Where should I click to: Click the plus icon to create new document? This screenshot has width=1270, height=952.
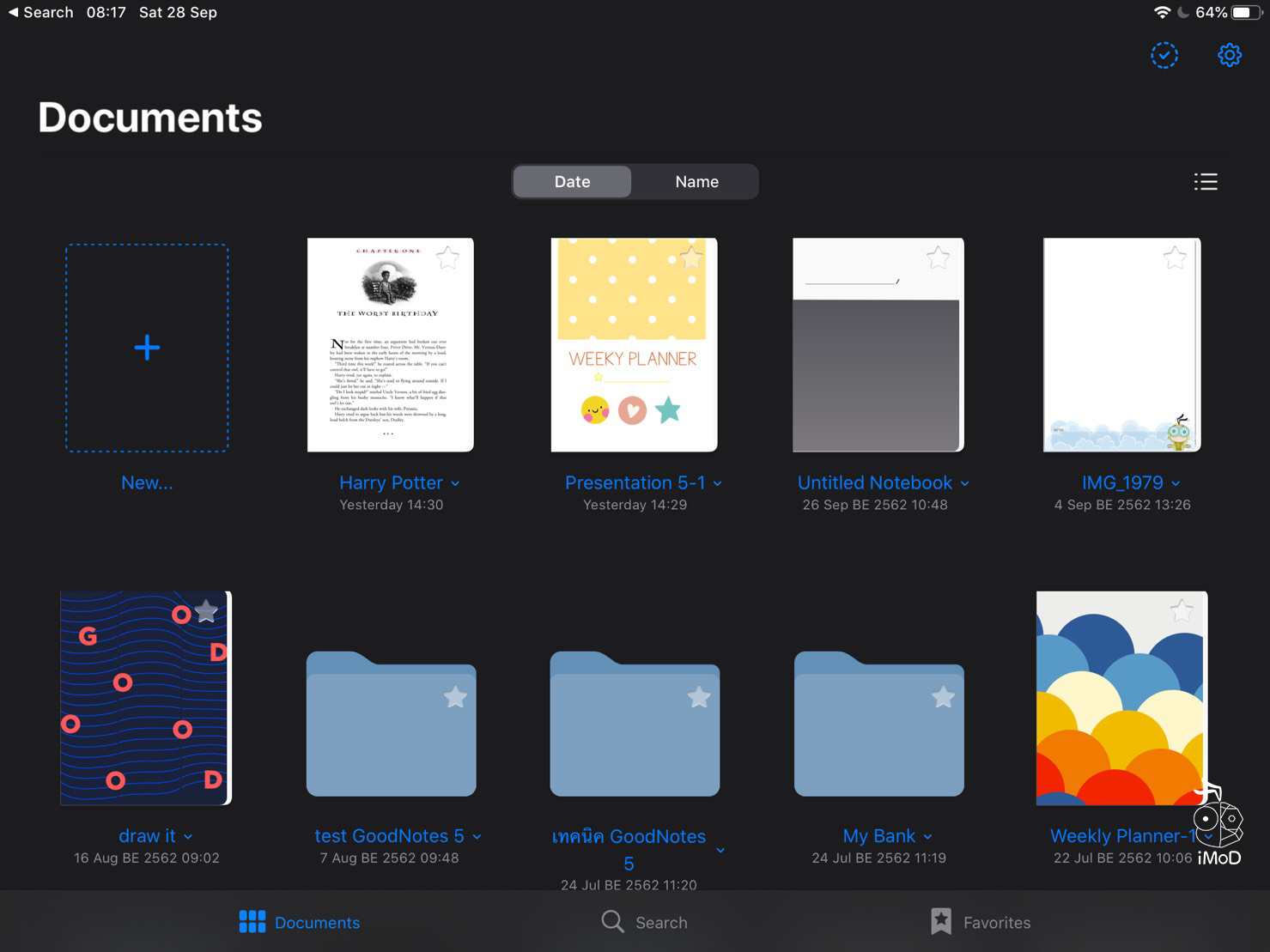click(x=147, y=348)
